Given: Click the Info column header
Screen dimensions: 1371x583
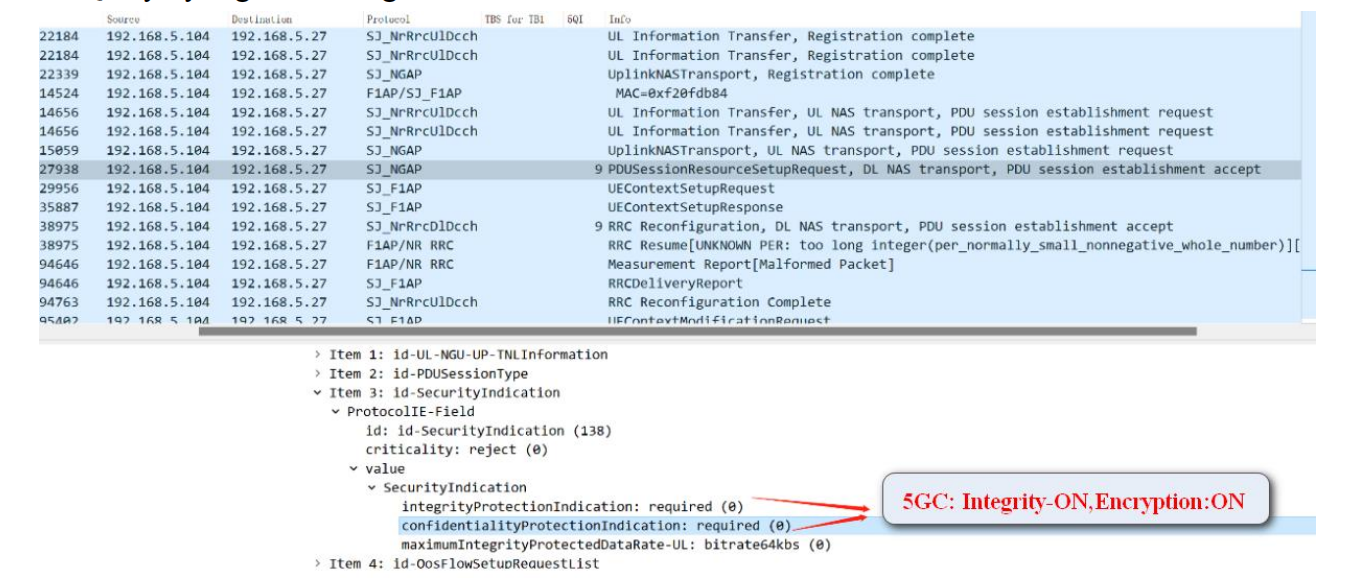Looking at the screenshot, I should pyautogui.click(x=619, y=19).
